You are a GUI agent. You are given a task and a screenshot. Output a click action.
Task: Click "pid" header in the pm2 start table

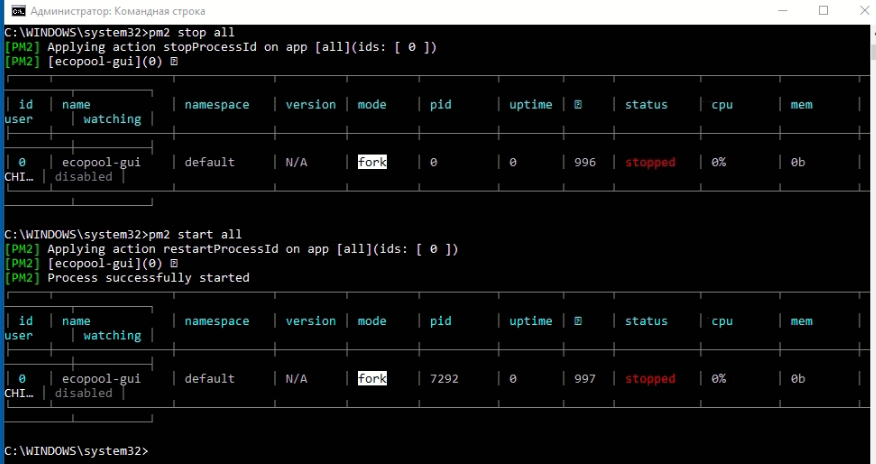click(x=440, y=321)
